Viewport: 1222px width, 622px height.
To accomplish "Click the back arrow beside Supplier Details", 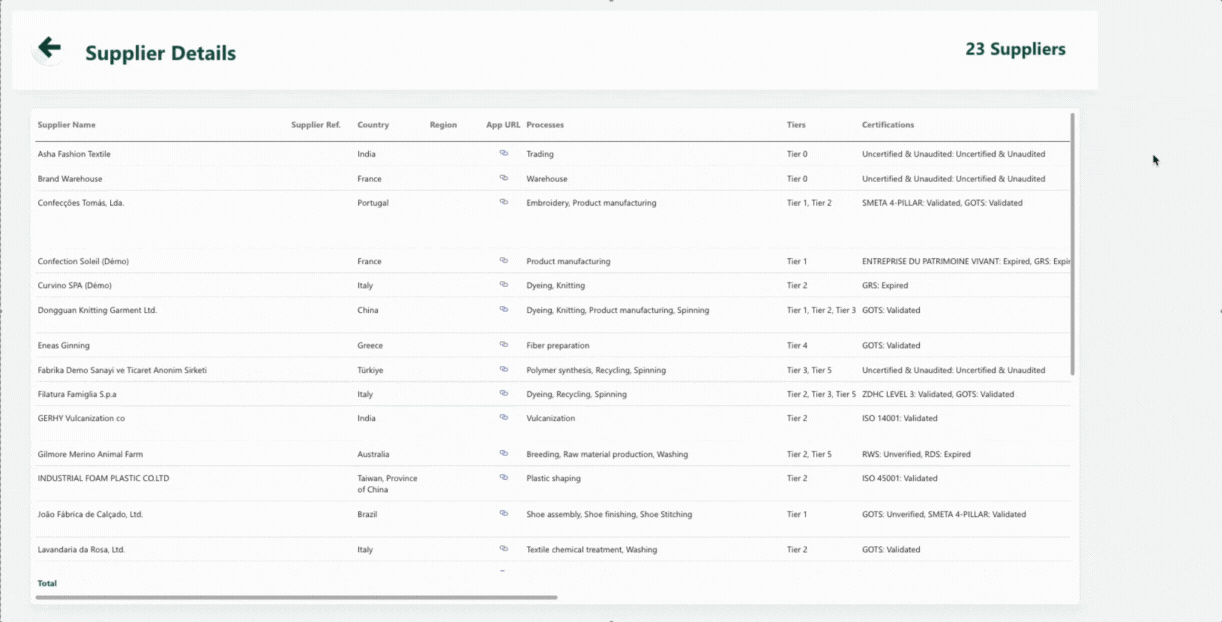I will coord(48,48).
